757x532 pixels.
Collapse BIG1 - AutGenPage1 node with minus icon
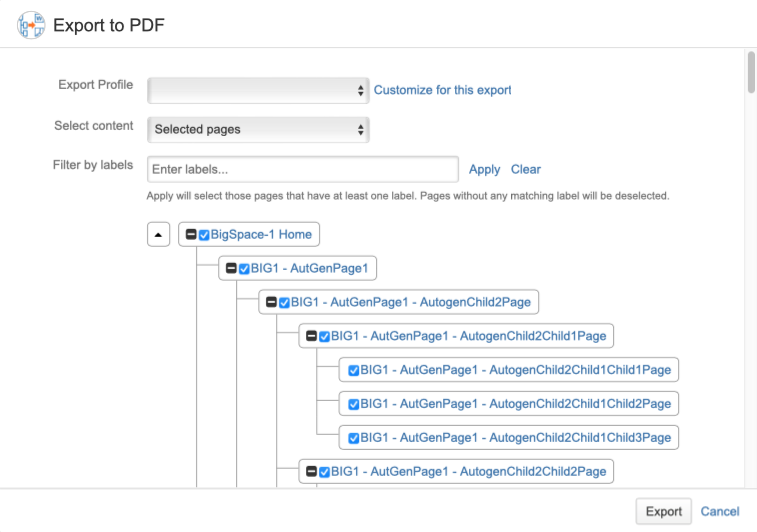coord(231,268)
